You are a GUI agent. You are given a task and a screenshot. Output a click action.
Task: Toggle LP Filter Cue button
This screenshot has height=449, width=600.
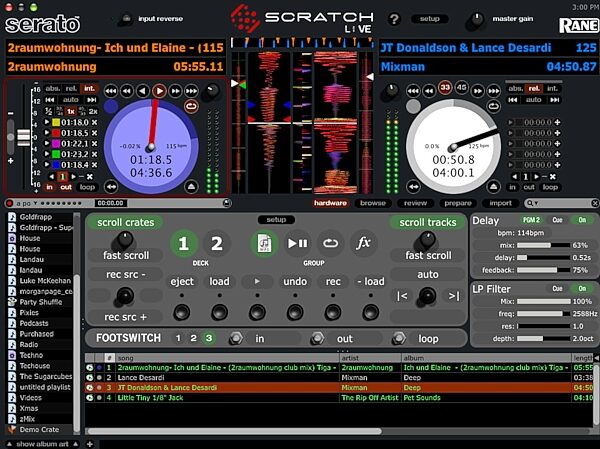click(x=558, y=289)
